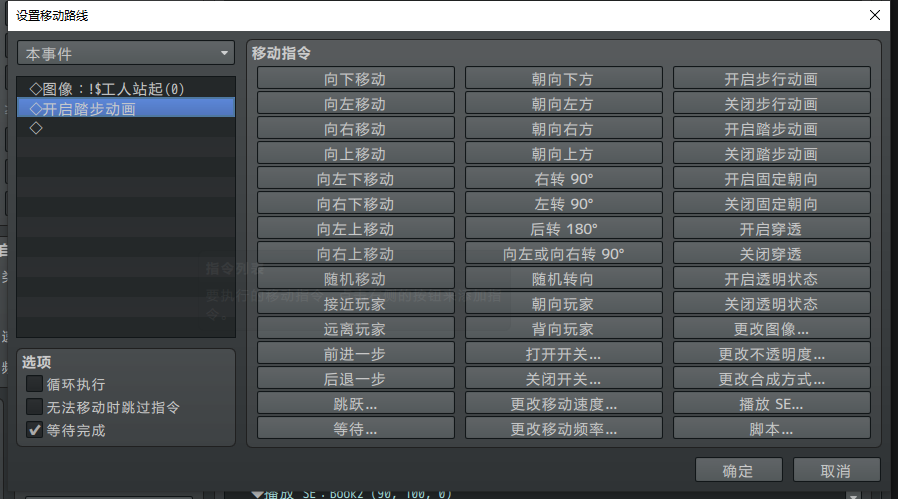
Task: Close the 设置移动路线 dialog window
Action: point(875,15)
